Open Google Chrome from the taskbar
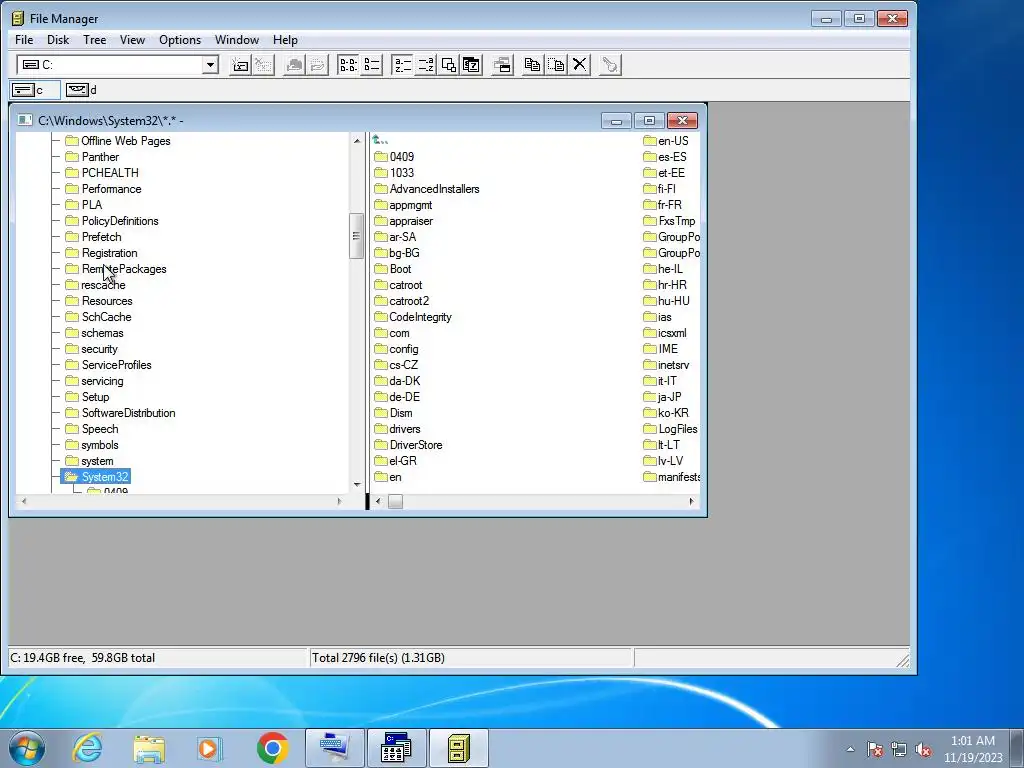This screenshot has width=1024, height=768. pyautogui.click(x=272, y=748)
